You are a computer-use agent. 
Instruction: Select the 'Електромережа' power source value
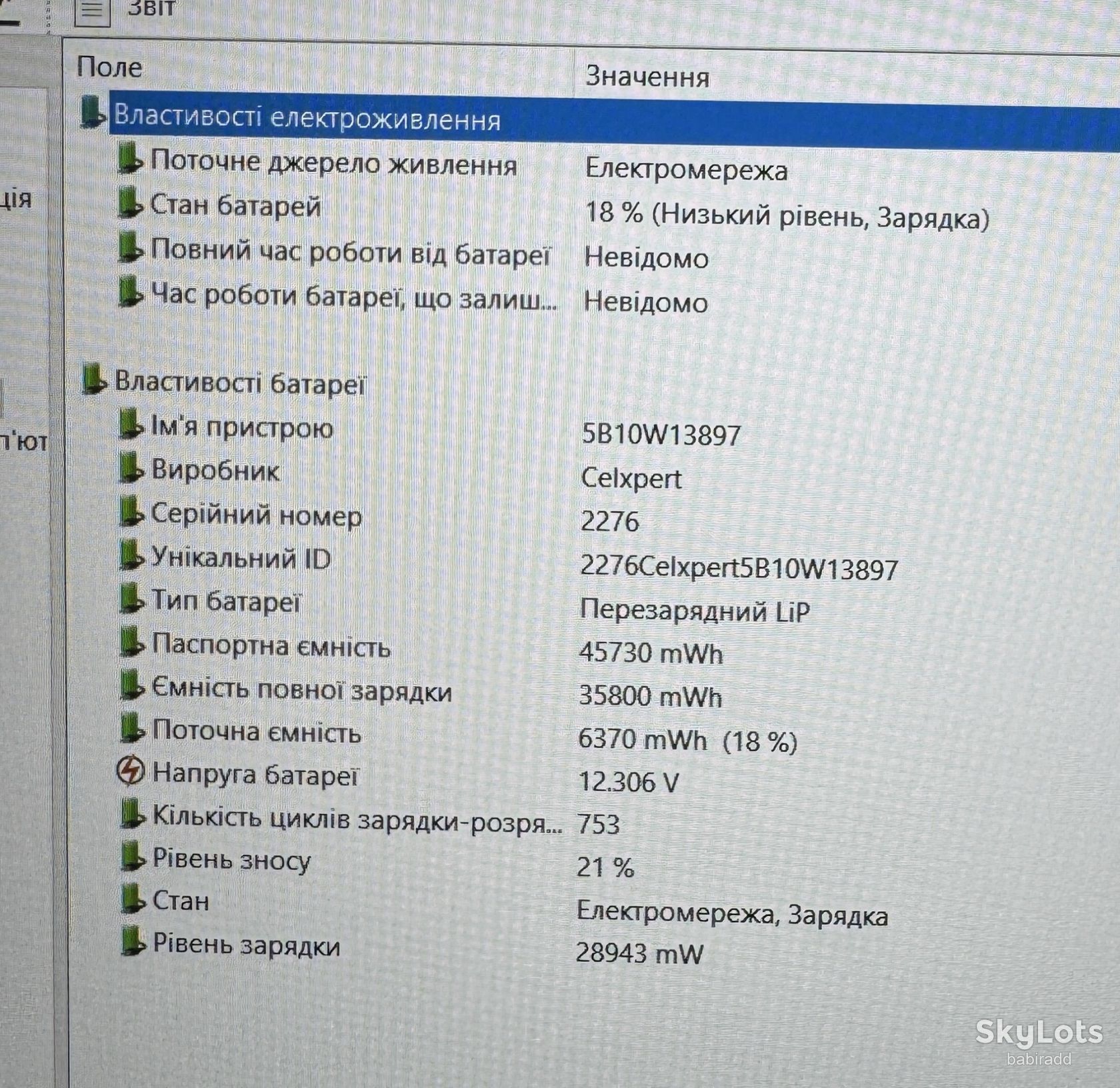(x=687, y=169)
